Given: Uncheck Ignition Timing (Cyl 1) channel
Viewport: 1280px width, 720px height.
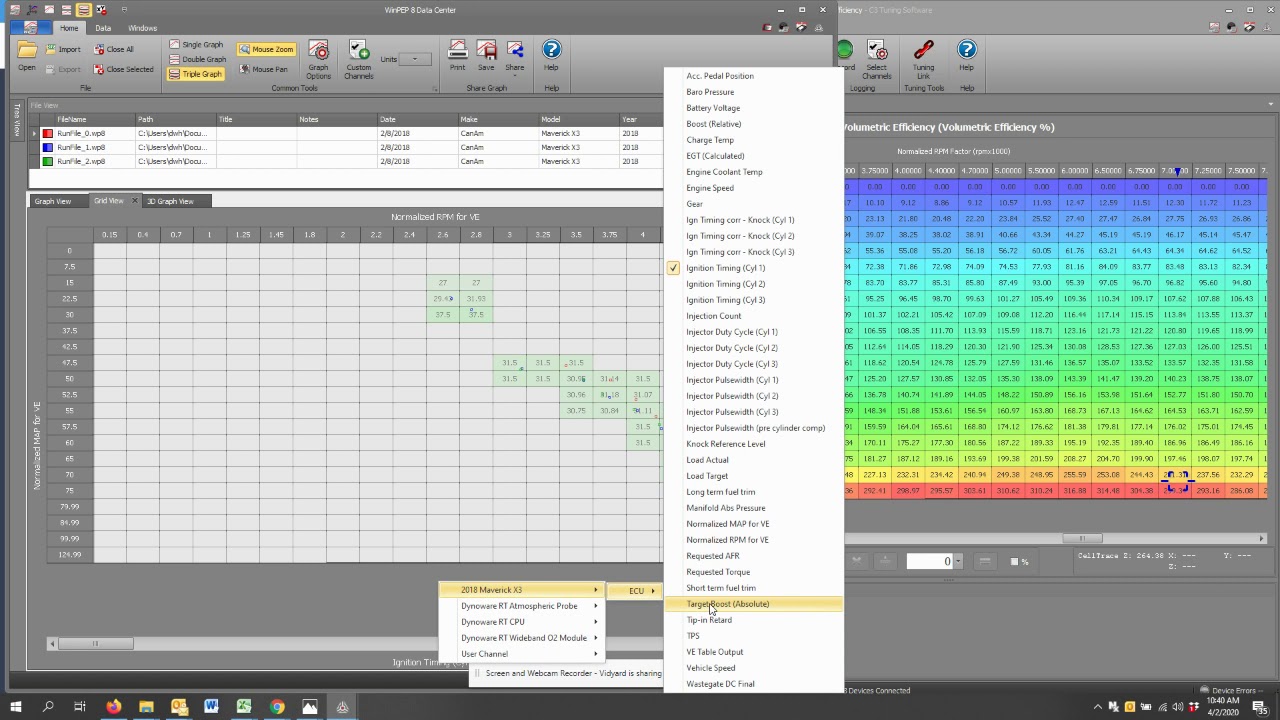Looking at the screenshot, I should tap(754, 268).
